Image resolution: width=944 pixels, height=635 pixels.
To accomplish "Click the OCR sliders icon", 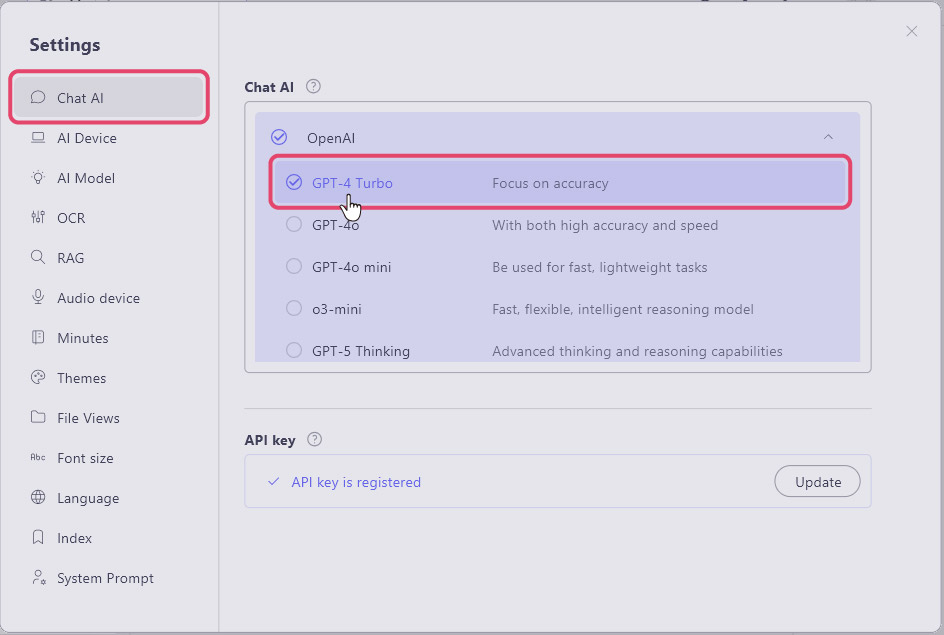I will click(x=38, y=218).
